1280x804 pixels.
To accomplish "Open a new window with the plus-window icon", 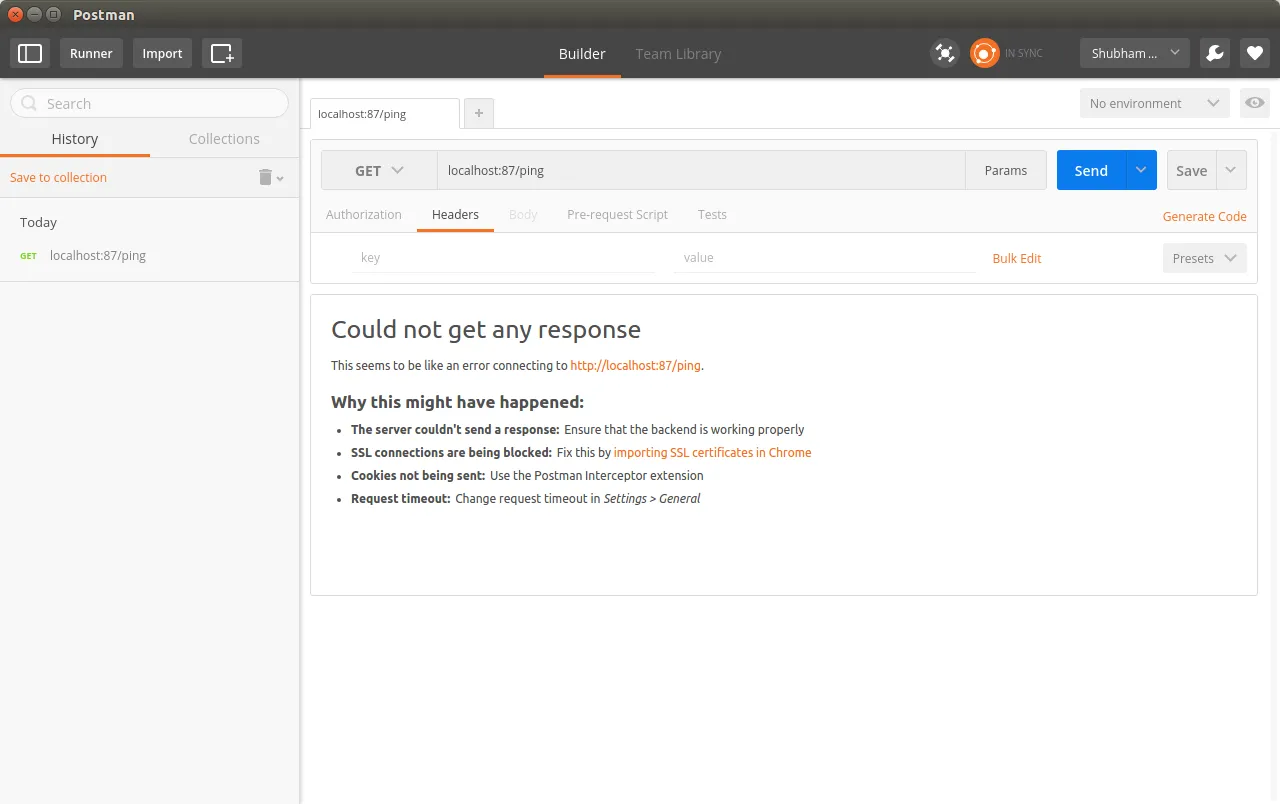I will pos(222,53).
